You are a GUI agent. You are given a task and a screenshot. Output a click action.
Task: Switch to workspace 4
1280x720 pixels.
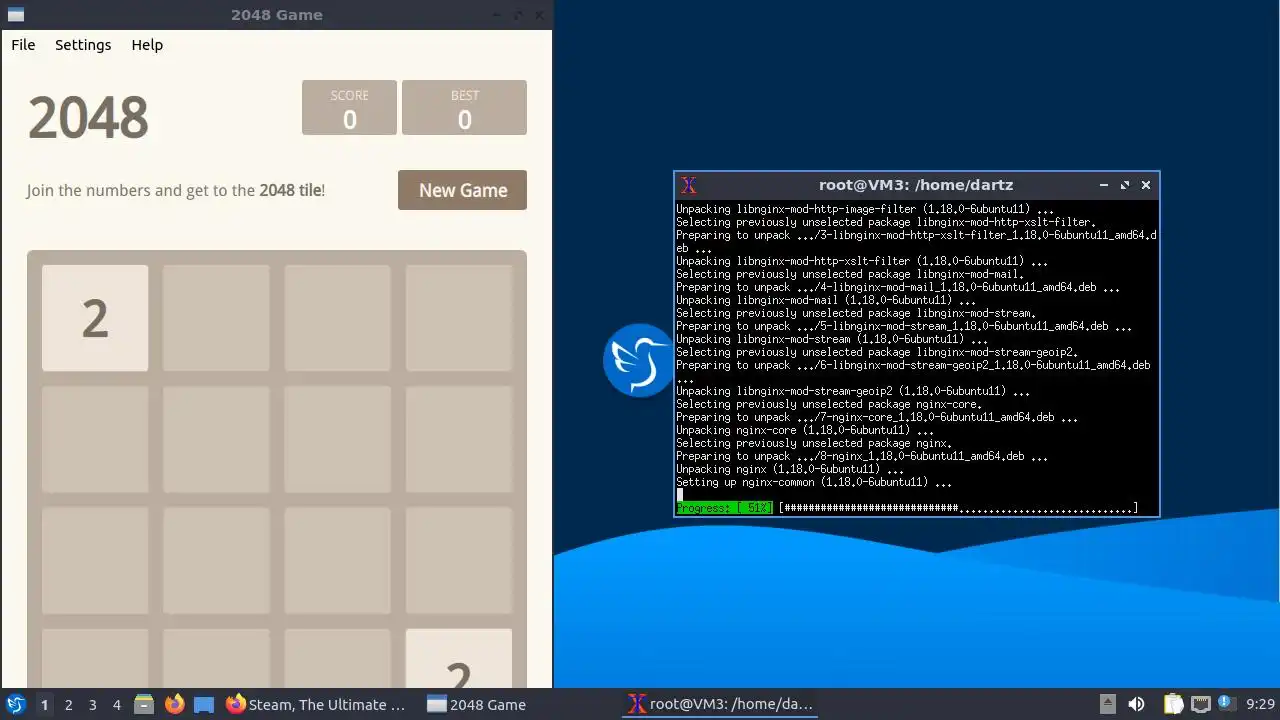[x=116, y=704]
